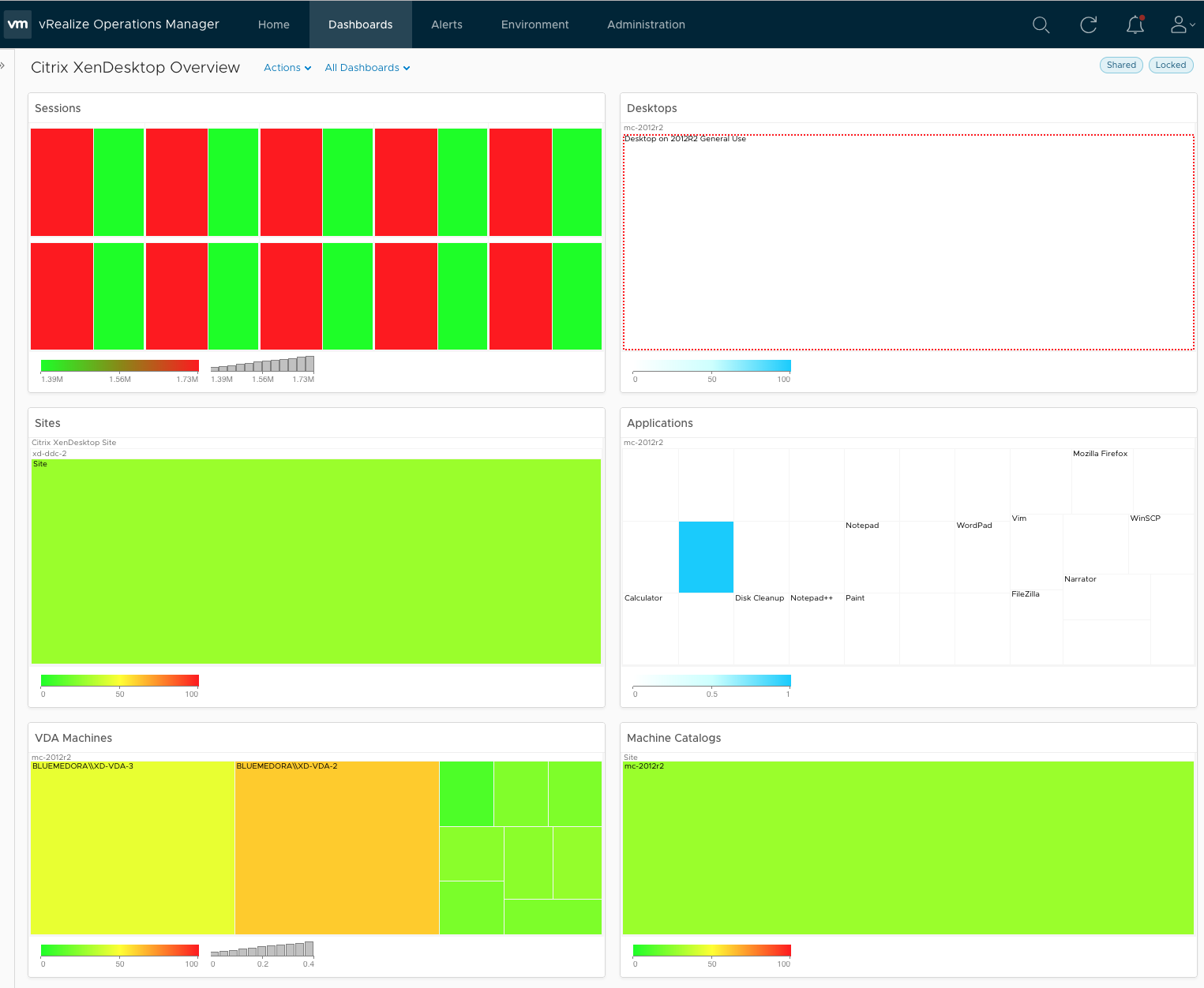Select the green Site tile under xd-ddc-2
1204x988 pixels.
(316, 561)
